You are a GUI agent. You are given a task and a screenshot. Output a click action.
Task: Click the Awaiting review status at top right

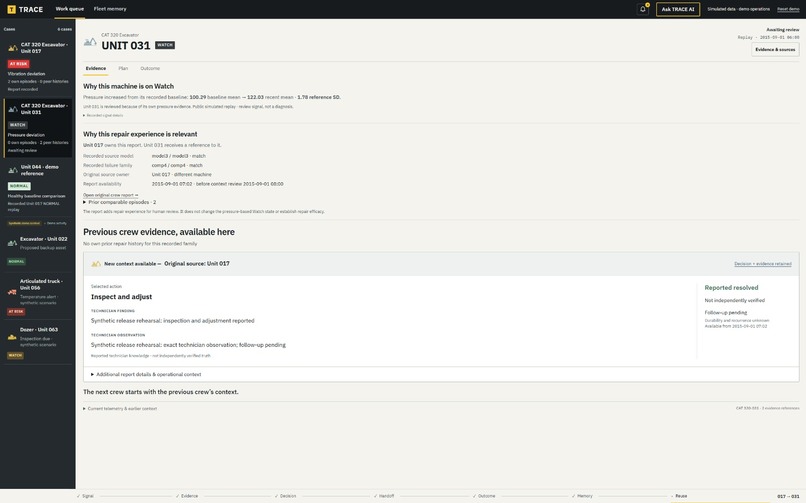(x=782, y=30)
